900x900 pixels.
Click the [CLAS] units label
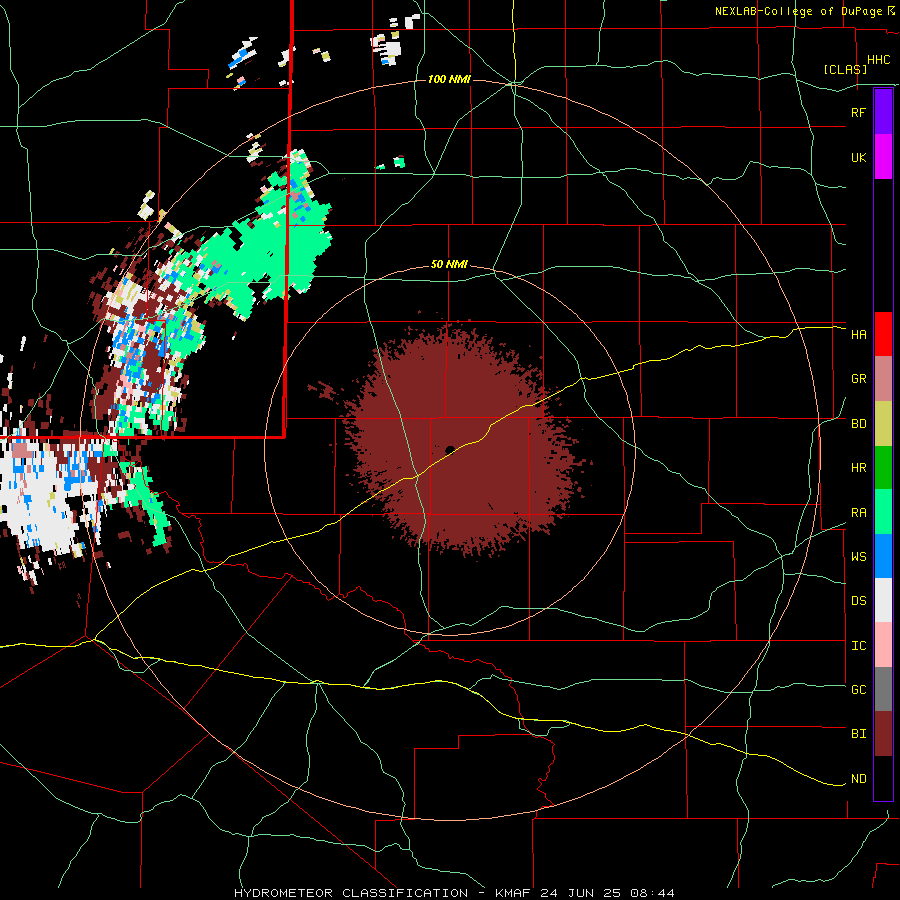(845, 69)
